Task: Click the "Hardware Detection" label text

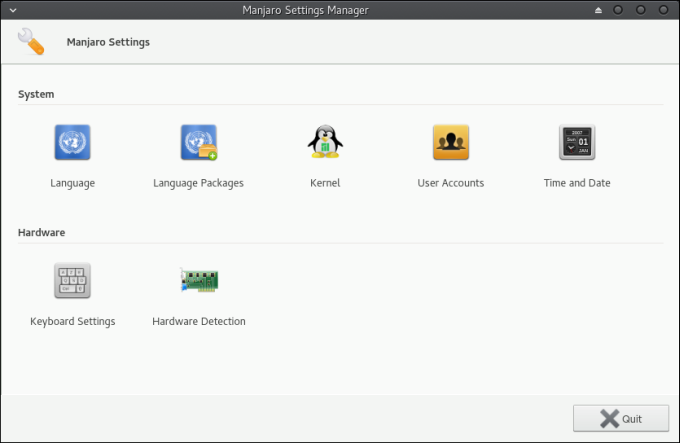Action: click(199, 321)
